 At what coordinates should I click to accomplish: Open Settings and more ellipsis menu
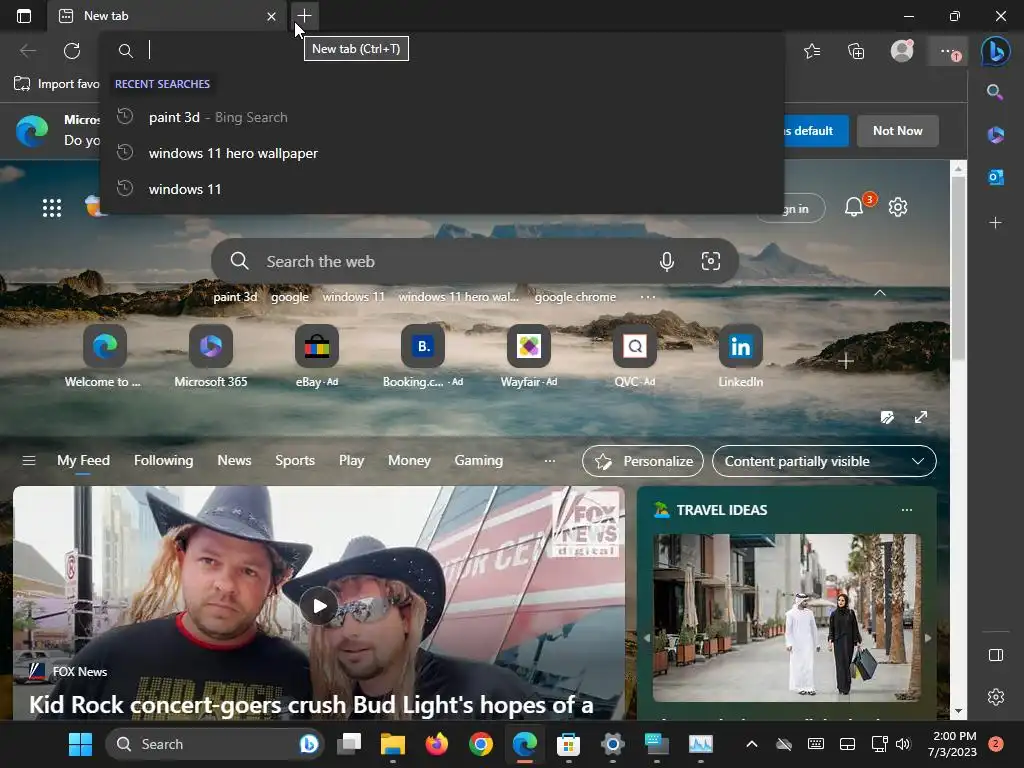click(948, 51)
